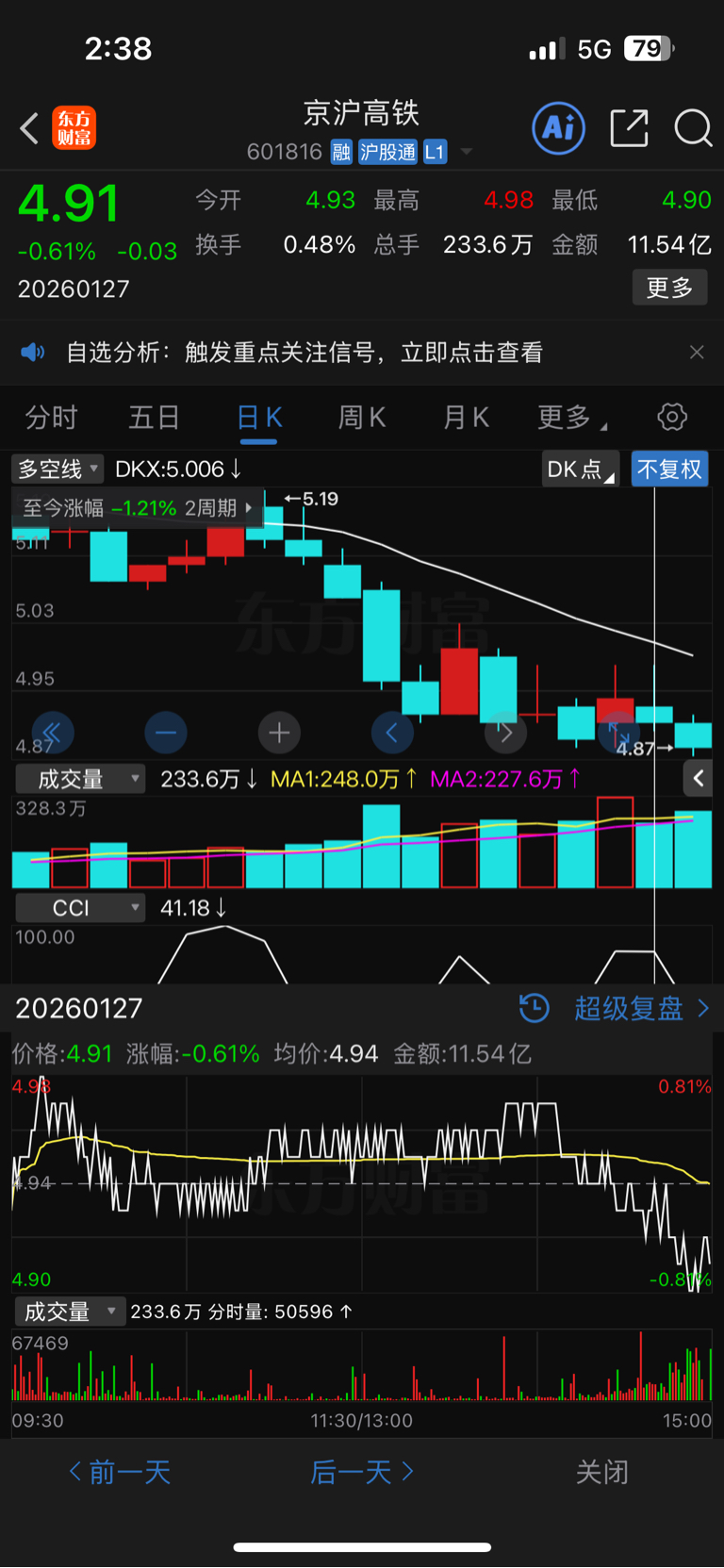Expand the 更多 period dropdown
This screenshot has width=724, height=1568.
tap(571, 418)
